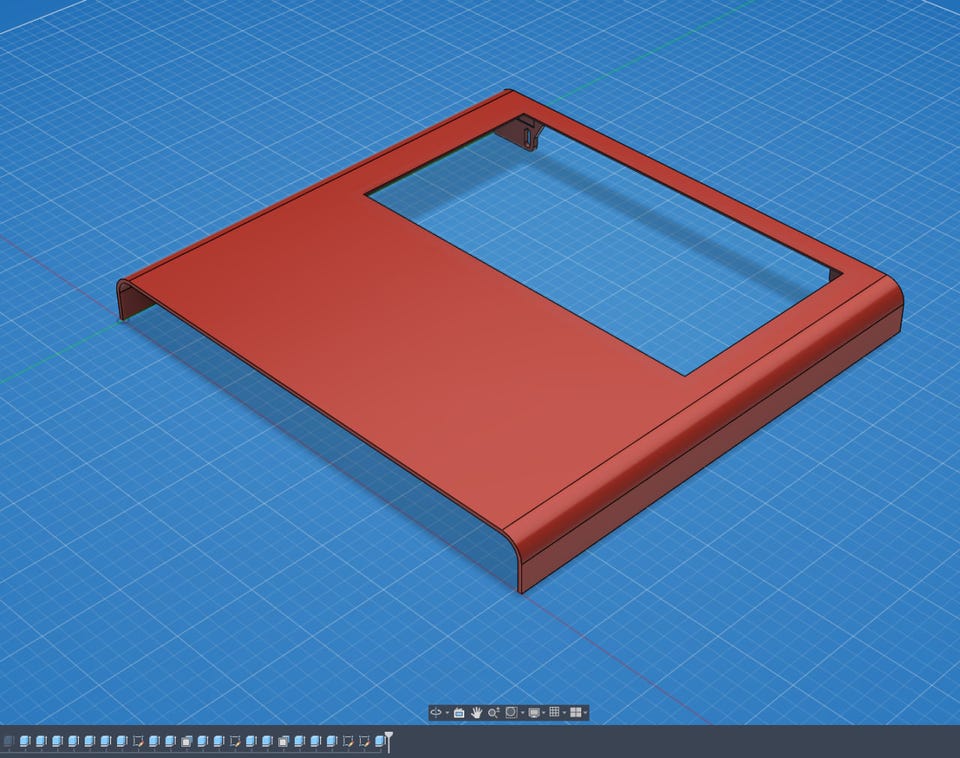Choose the Zoom magnifier tool

(x=493, y=713)
